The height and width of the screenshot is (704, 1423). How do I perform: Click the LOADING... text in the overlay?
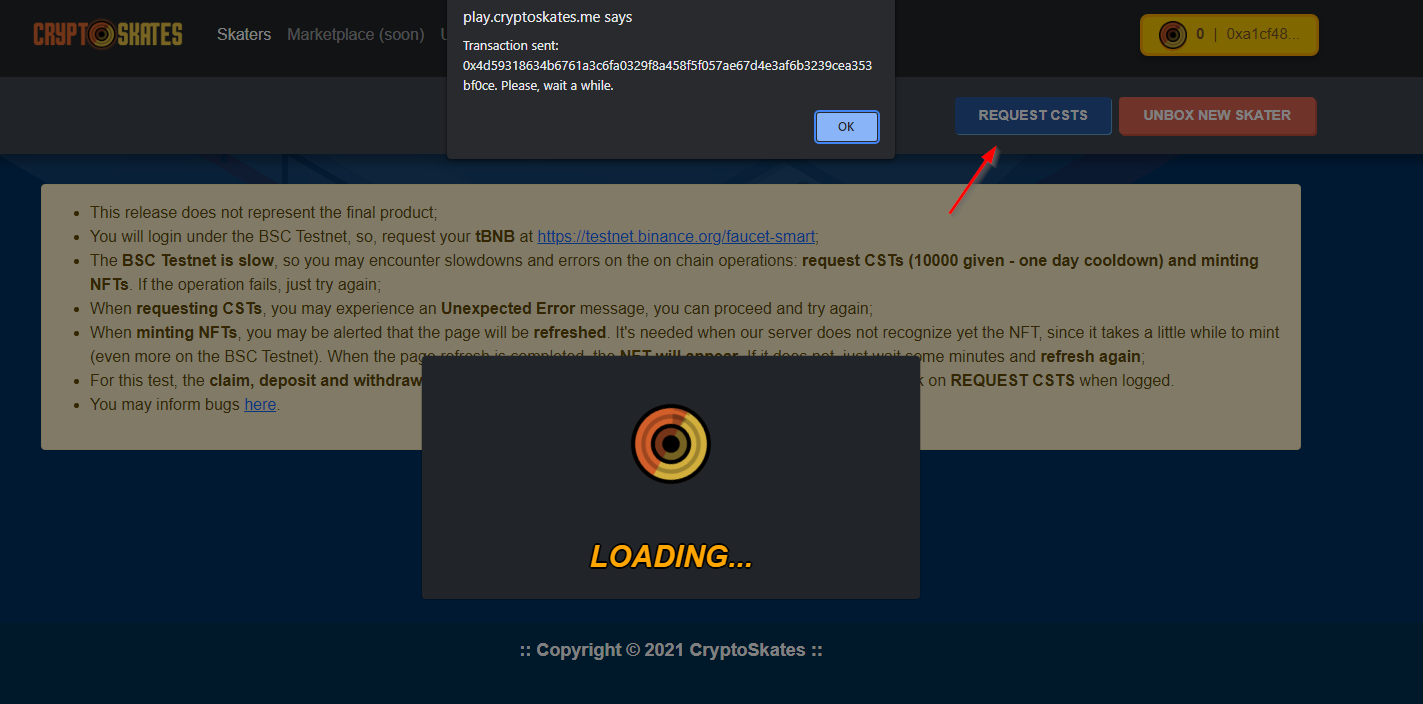tap(671, 557)
